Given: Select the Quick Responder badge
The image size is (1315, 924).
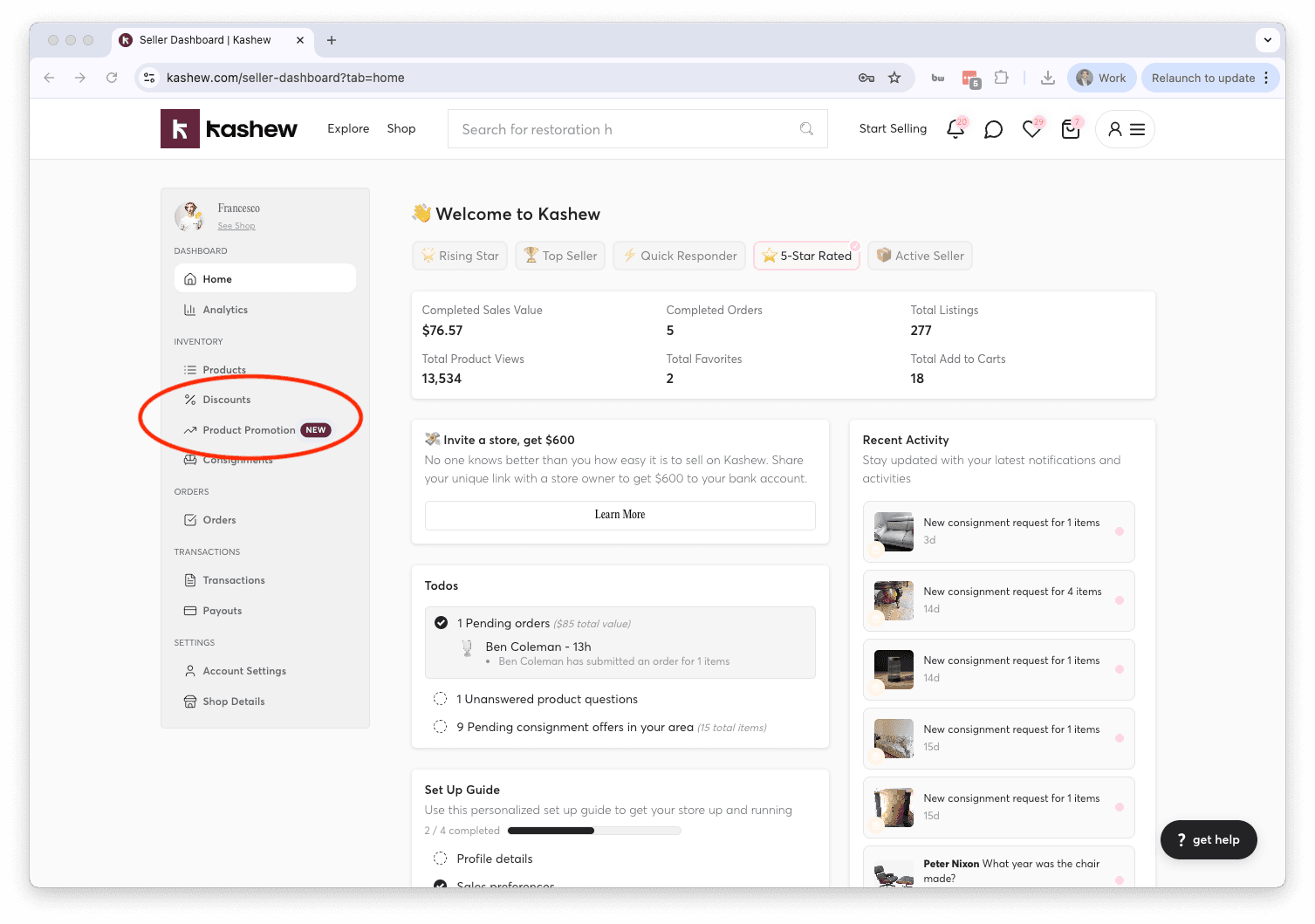Looking at the screenshot, I should (x=680, y=256).
